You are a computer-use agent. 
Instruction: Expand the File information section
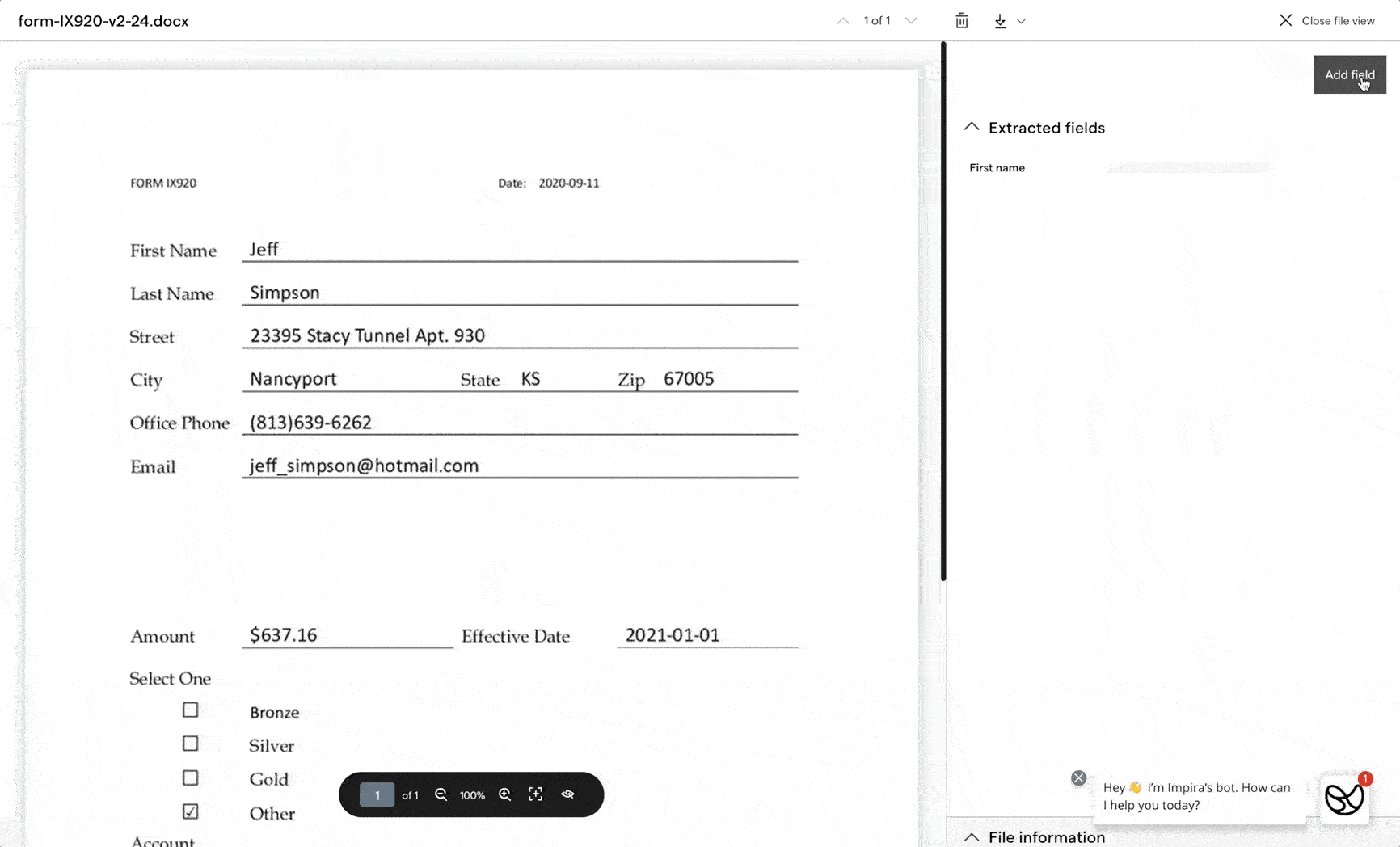point(972,837)
